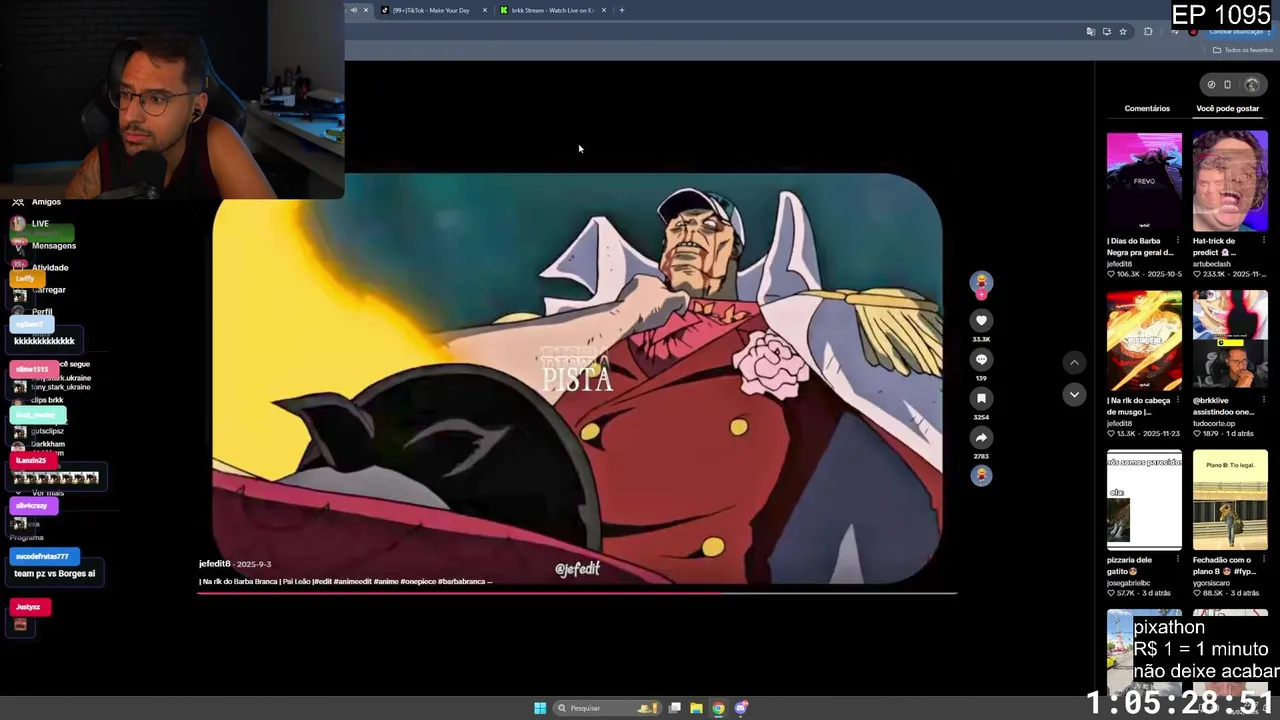Click the compass icon in top-right pill
Viewport: 1280px width, 720px height.
point(1211,85)
